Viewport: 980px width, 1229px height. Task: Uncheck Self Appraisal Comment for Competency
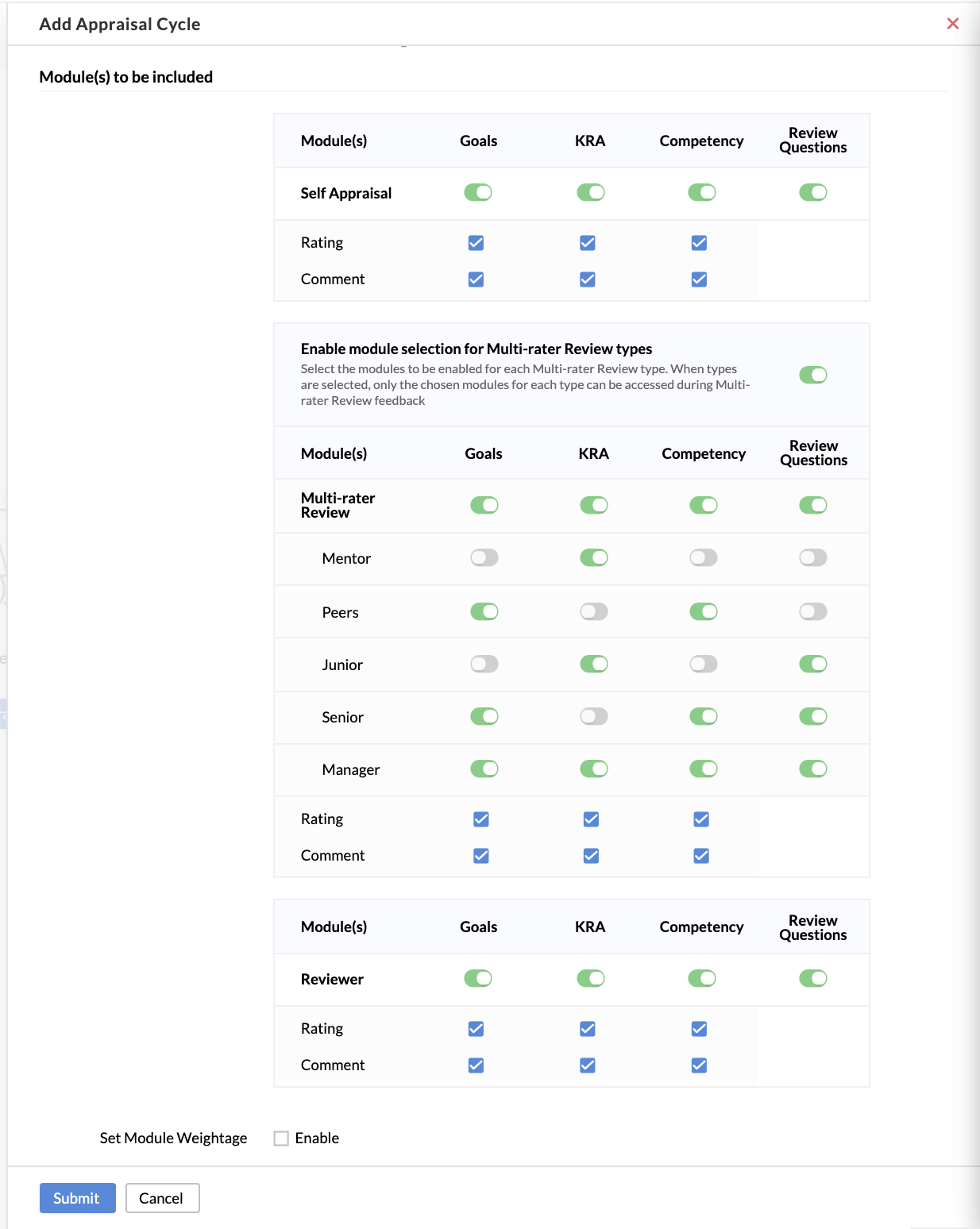[699, 279]
